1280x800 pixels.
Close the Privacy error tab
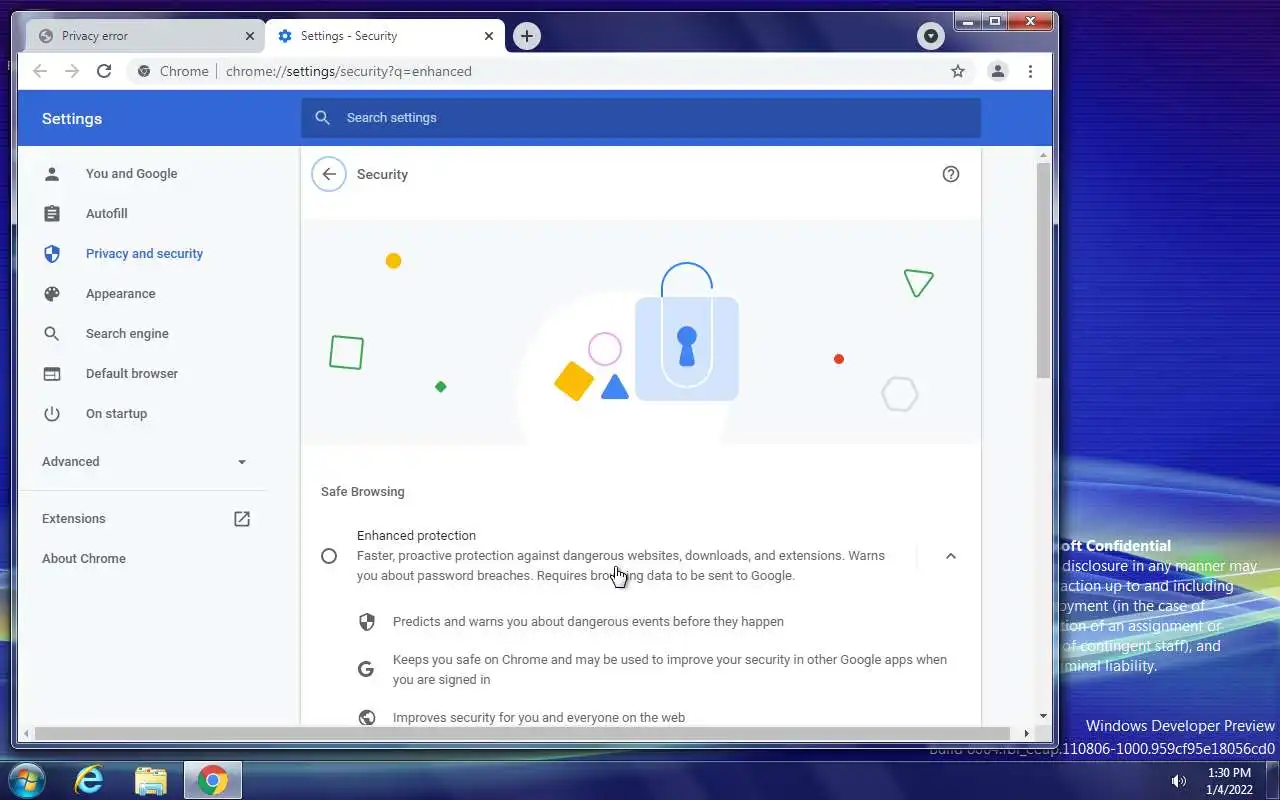point(250,36)
